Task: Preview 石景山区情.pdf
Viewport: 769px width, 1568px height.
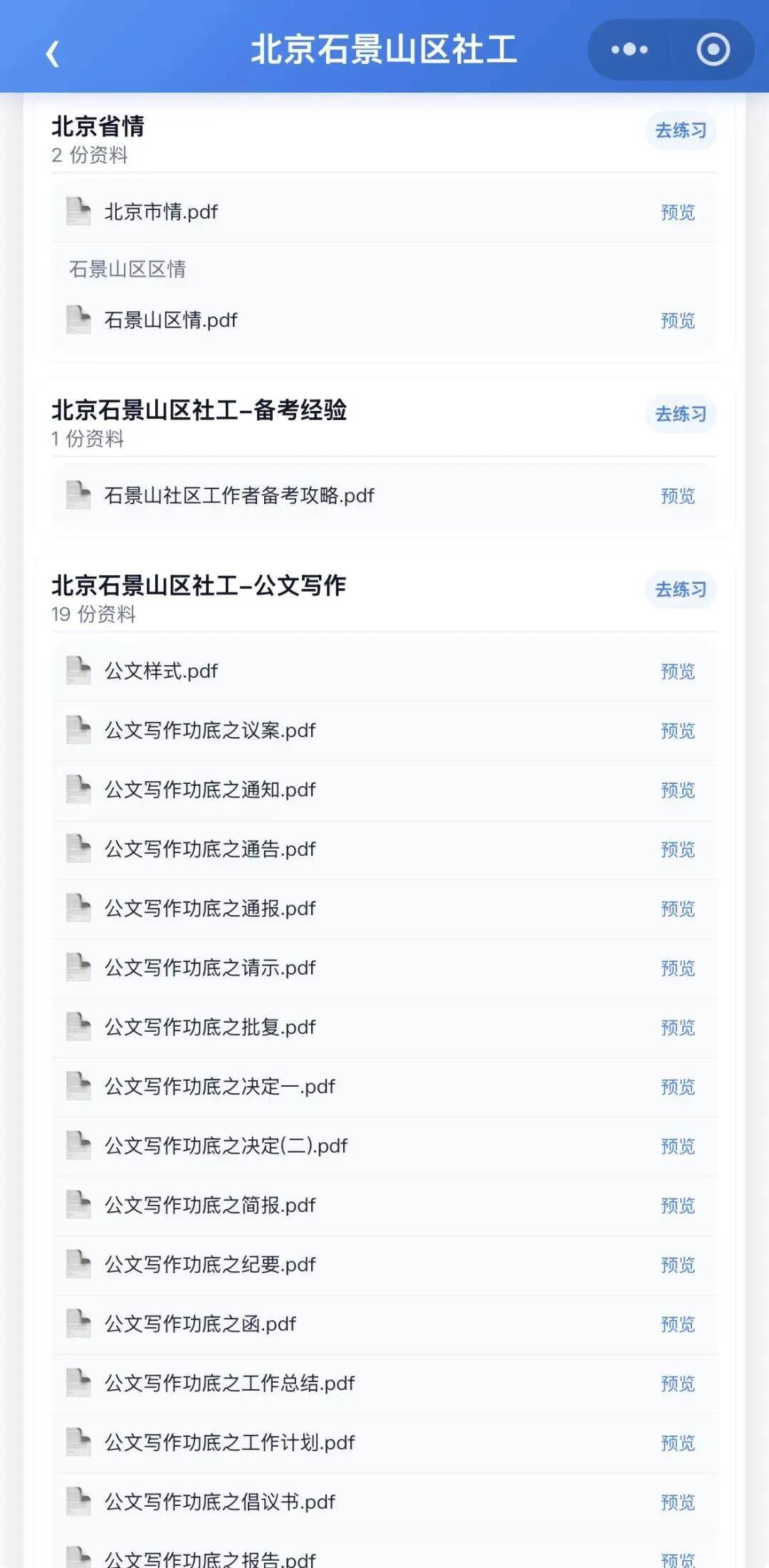Action: point(678,320)
